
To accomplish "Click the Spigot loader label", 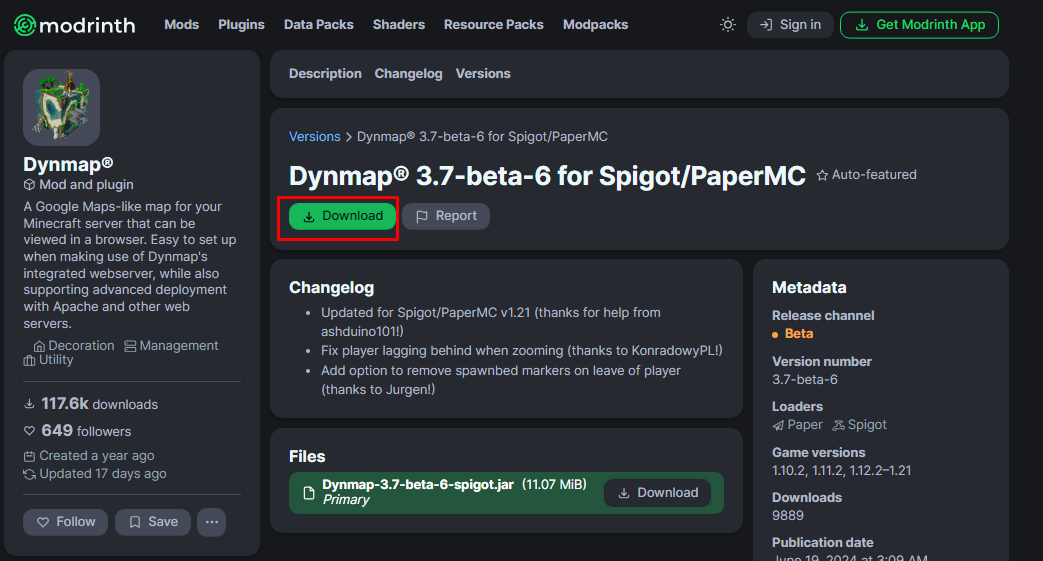I will [859, 425].
